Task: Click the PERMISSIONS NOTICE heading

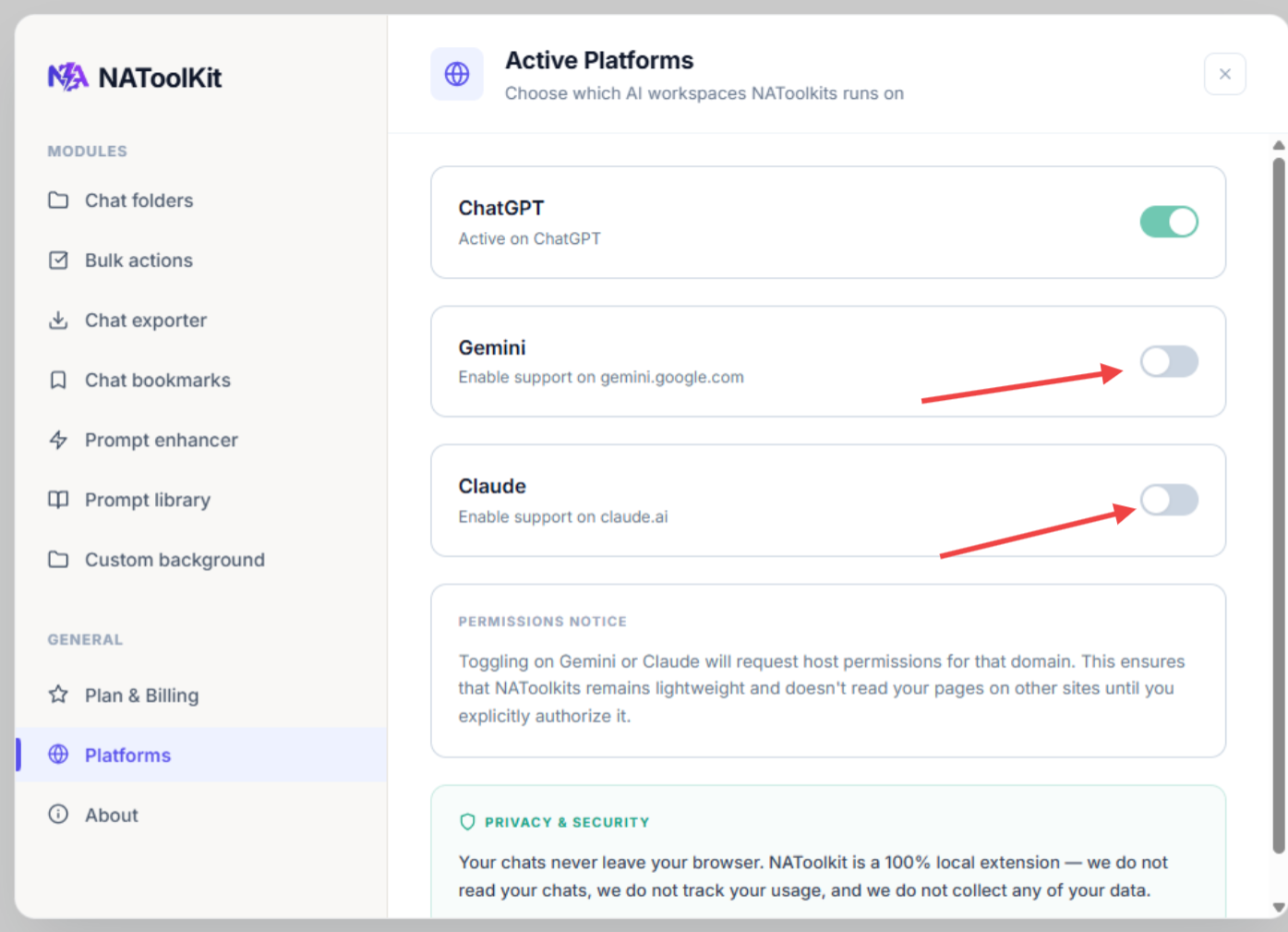Action: tap(543, 622)
